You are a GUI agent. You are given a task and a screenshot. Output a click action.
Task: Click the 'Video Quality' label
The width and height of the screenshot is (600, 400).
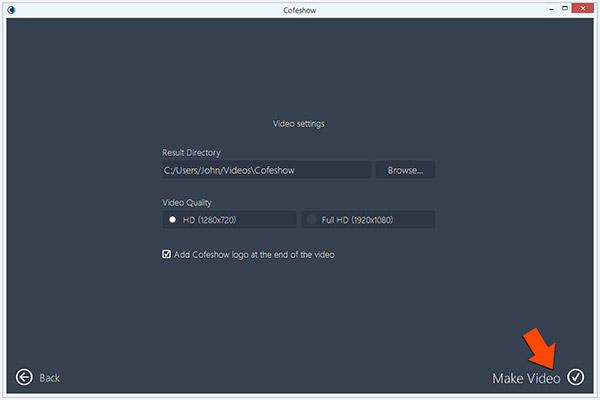pos(187,203)
